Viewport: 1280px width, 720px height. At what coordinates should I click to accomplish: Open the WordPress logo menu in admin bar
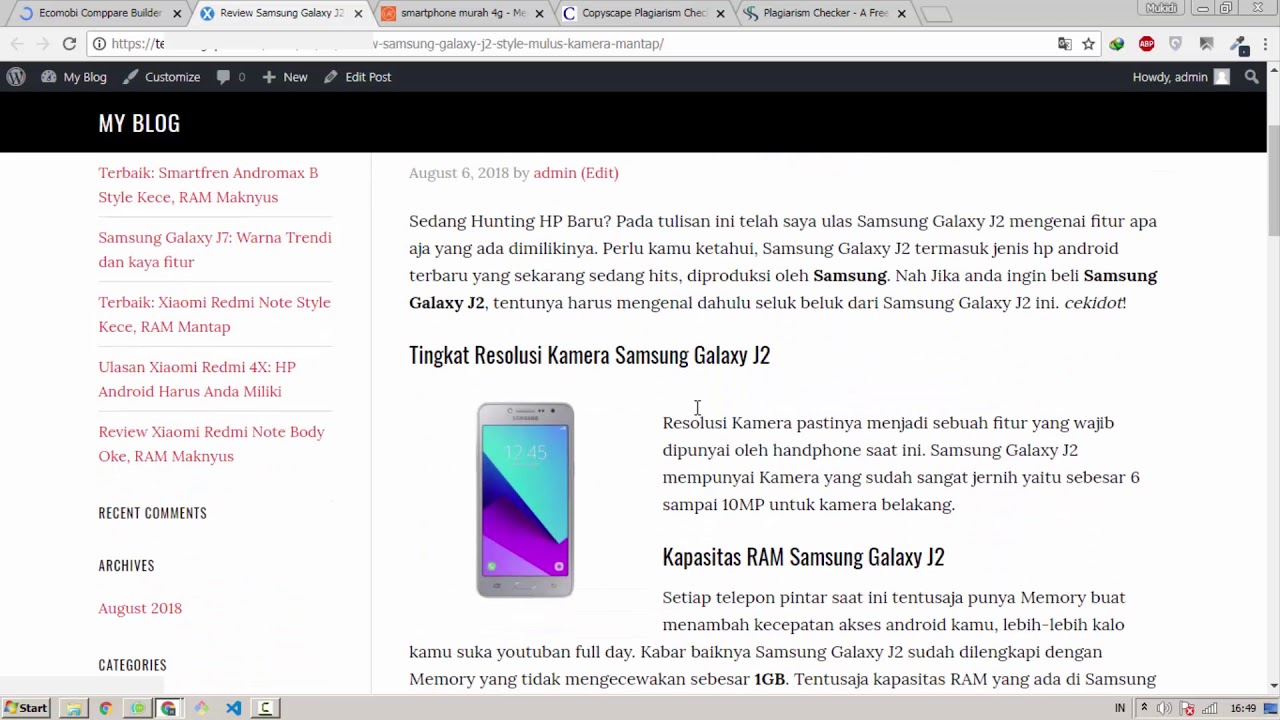pyautogui.click(x=16, y=77)
